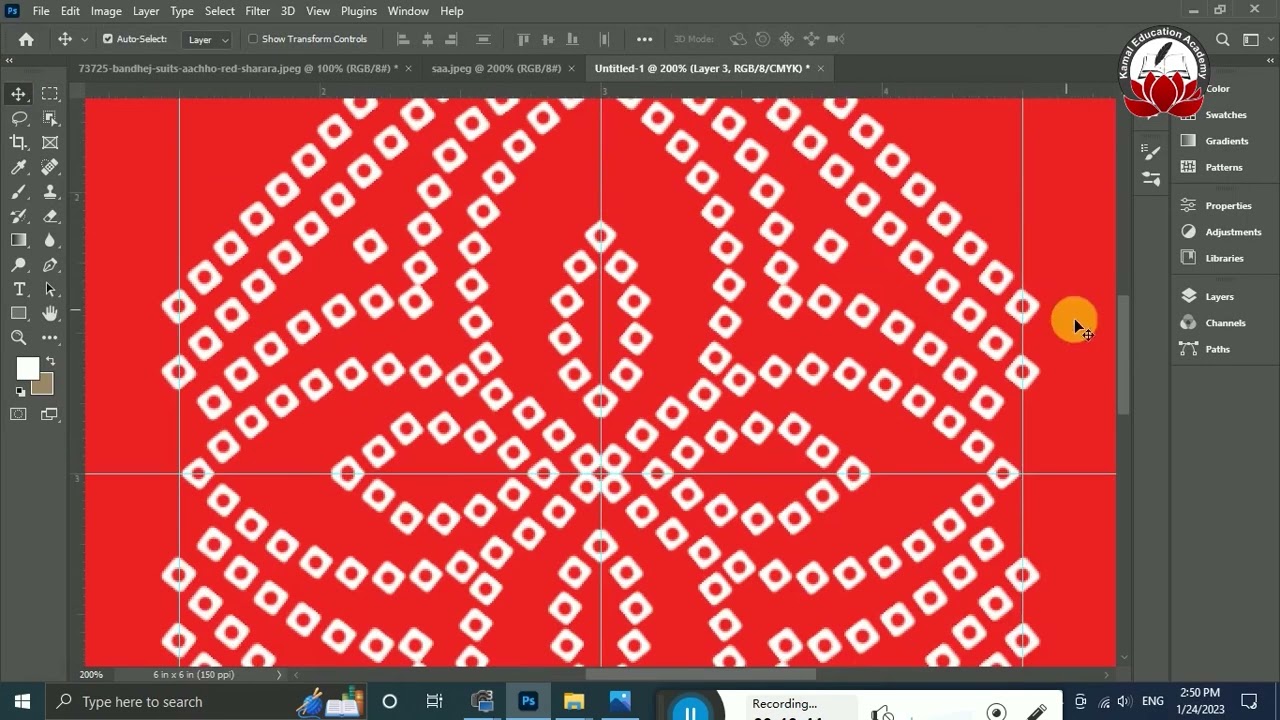The width and height of the screenshot is (1280, 720).
Task: Open the align and distribute more options
Action: (644, 39)
